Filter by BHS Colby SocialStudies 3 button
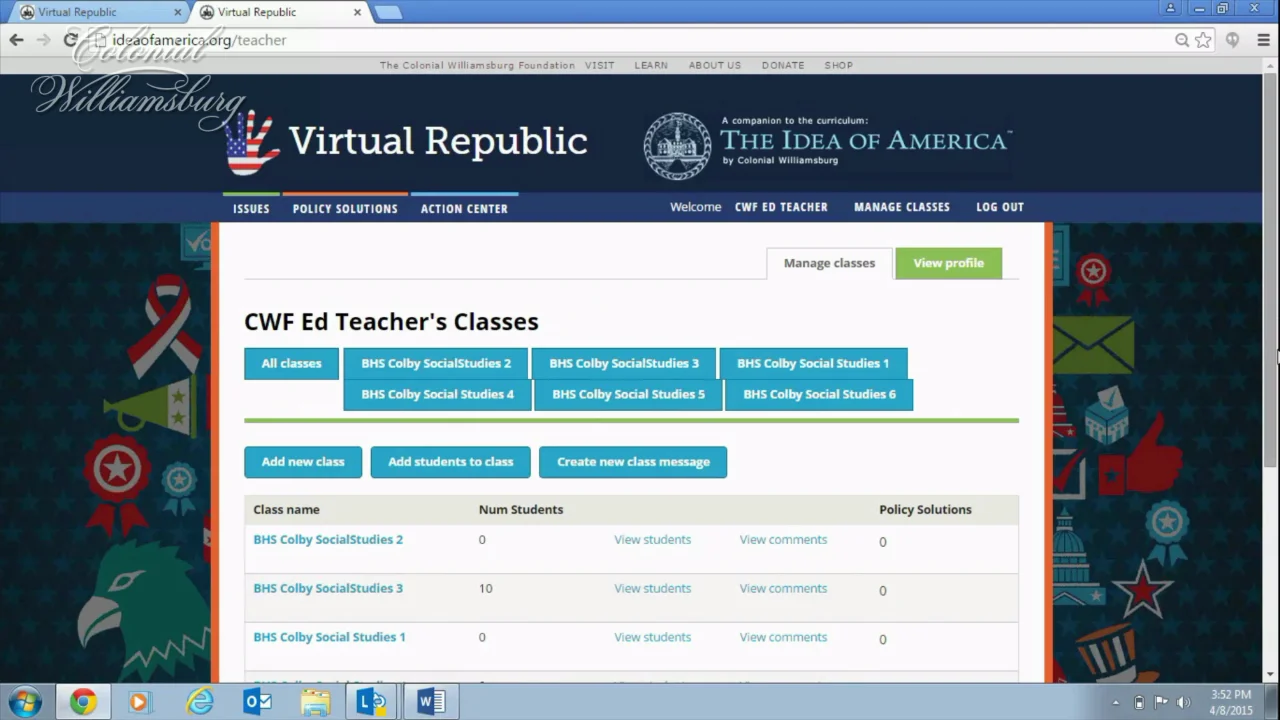This screenshot has height=720, width=1280. (624, 363)
